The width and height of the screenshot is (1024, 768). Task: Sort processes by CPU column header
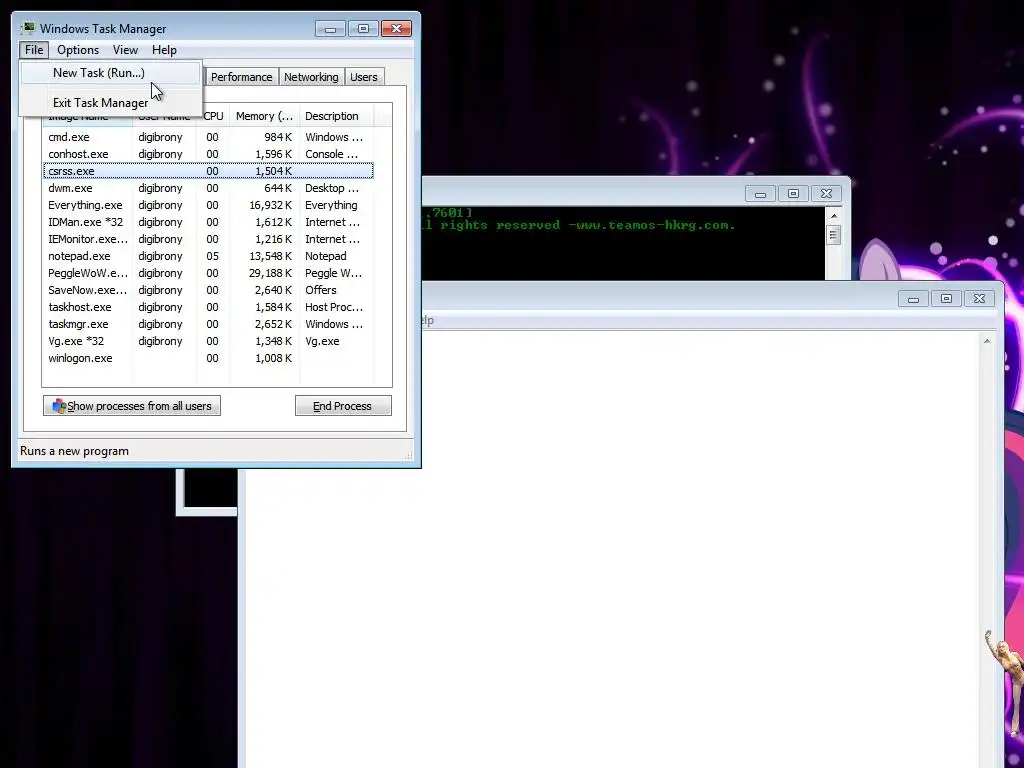(x=213, y=116)
